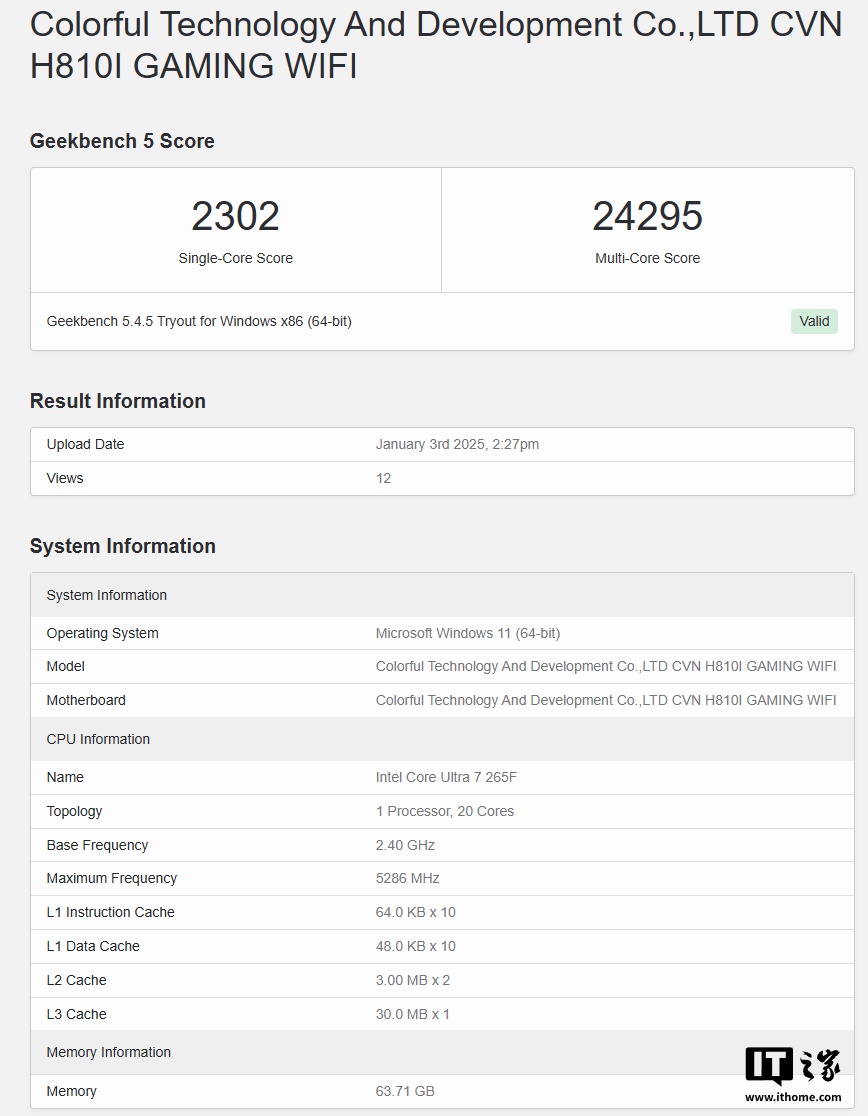Click the multi-core score 24295
This screenshot has width=868, height=1116.
tap(647, 216)
